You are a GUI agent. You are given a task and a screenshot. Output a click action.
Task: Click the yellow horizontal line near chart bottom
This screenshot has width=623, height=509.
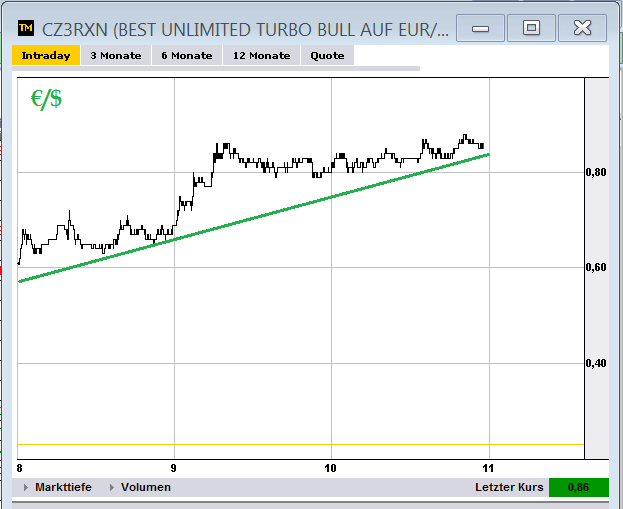300,444
